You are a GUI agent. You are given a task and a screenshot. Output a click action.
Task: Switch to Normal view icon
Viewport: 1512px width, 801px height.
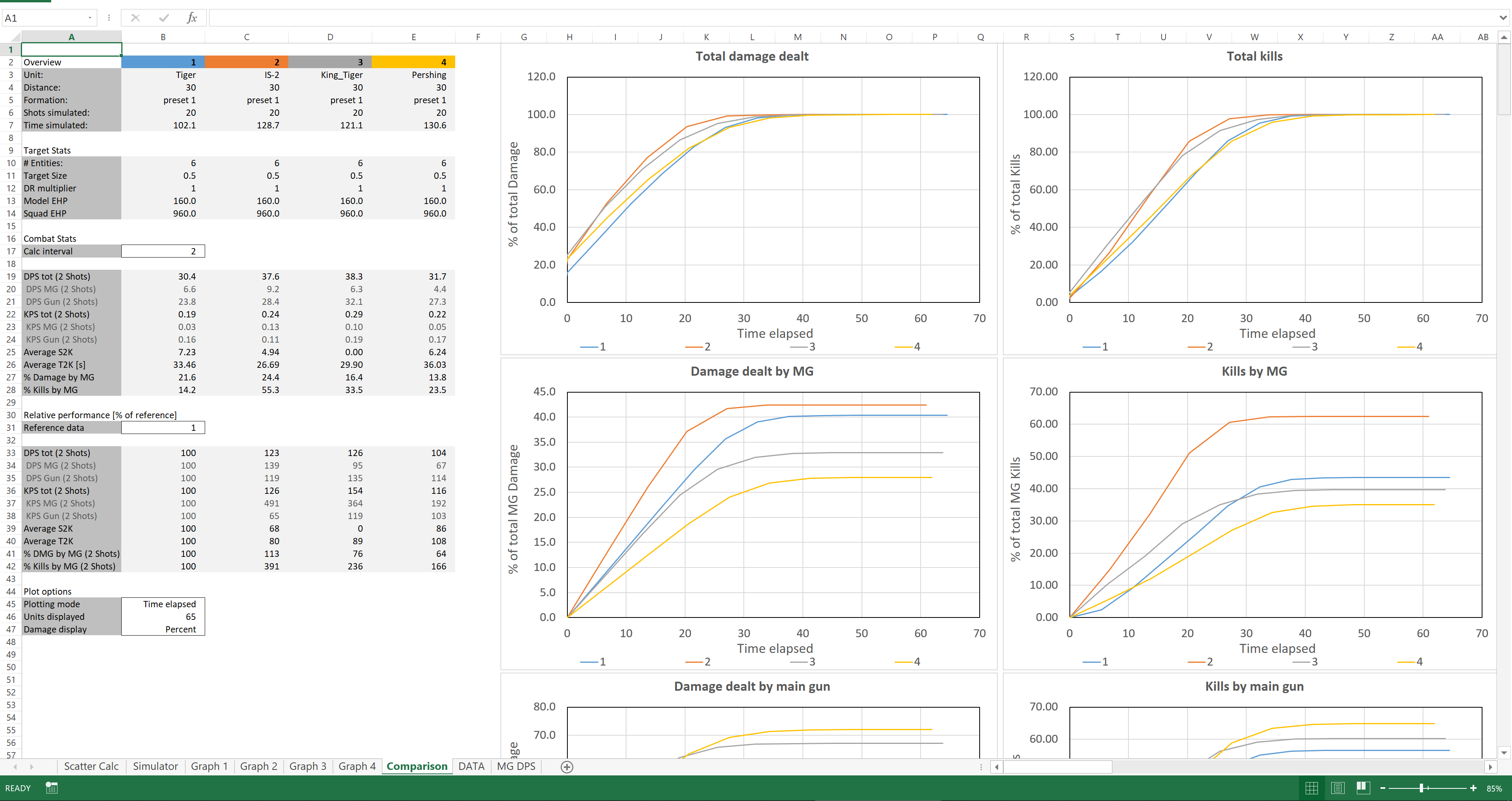point(1311,788)
